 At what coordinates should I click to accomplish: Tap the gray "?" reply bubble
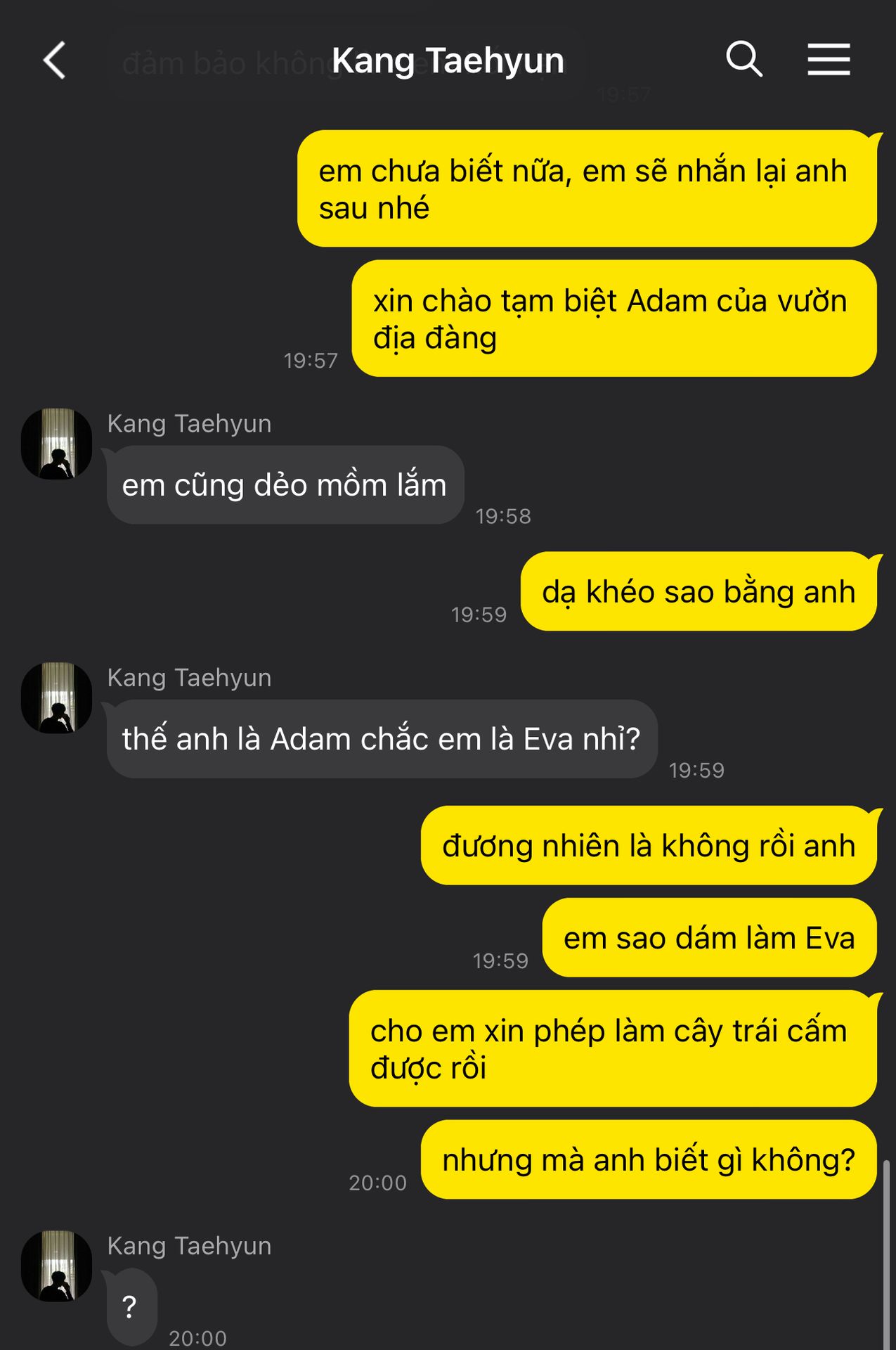click(x=131, y=1307)
